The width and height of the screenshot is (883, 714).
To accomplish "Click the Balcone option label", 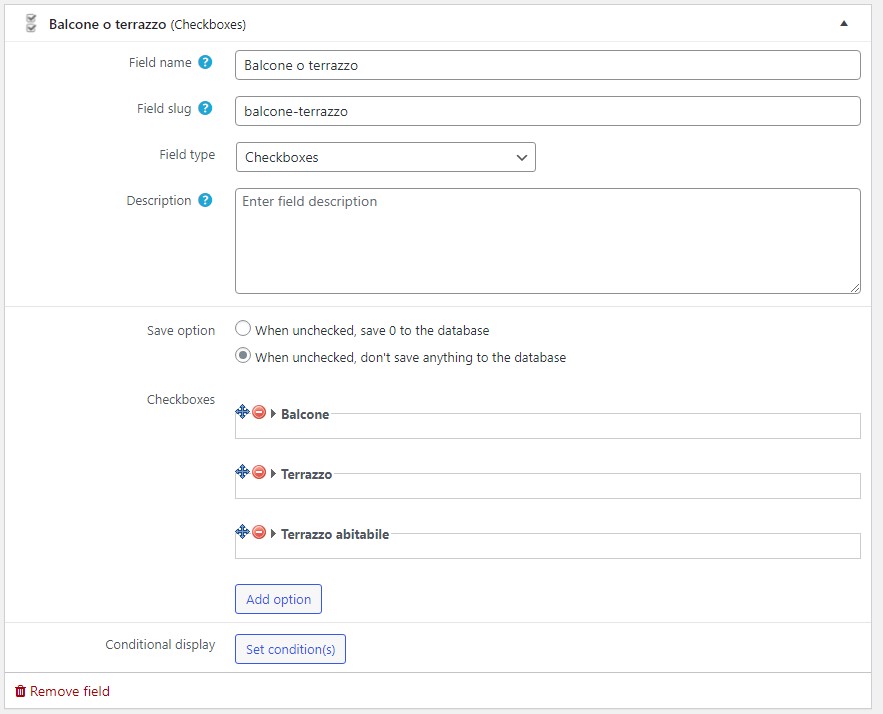I will click(305, 414).
